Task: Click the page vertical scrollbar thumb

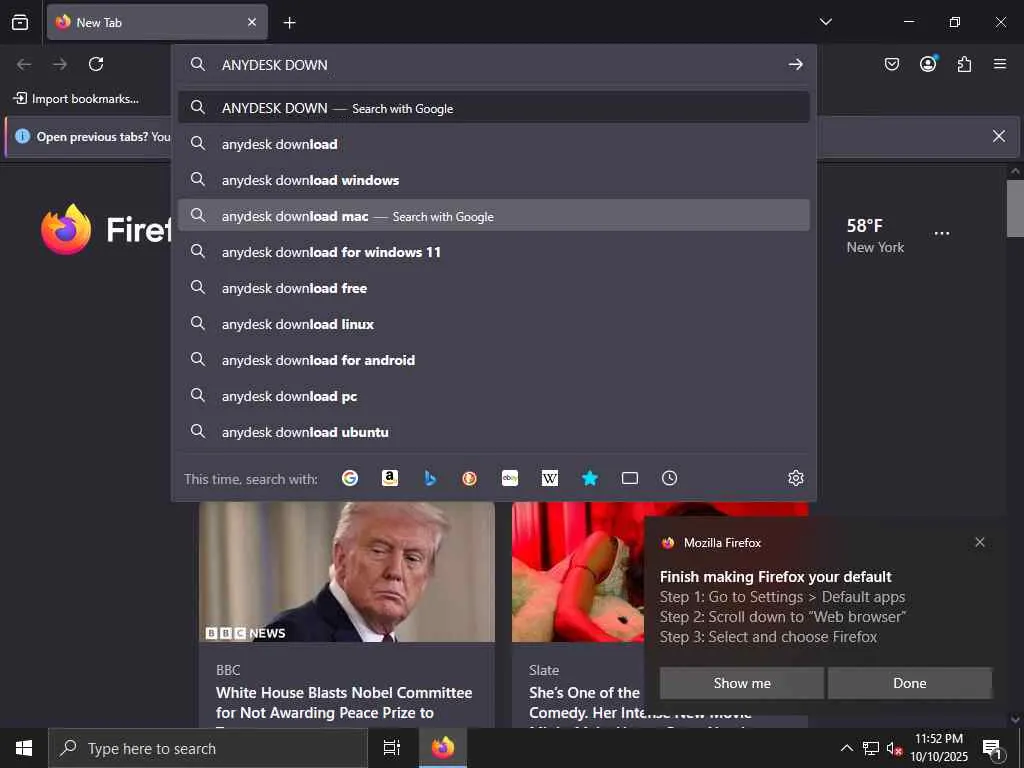Action: pyautogui.click(x=1015, y=209)
